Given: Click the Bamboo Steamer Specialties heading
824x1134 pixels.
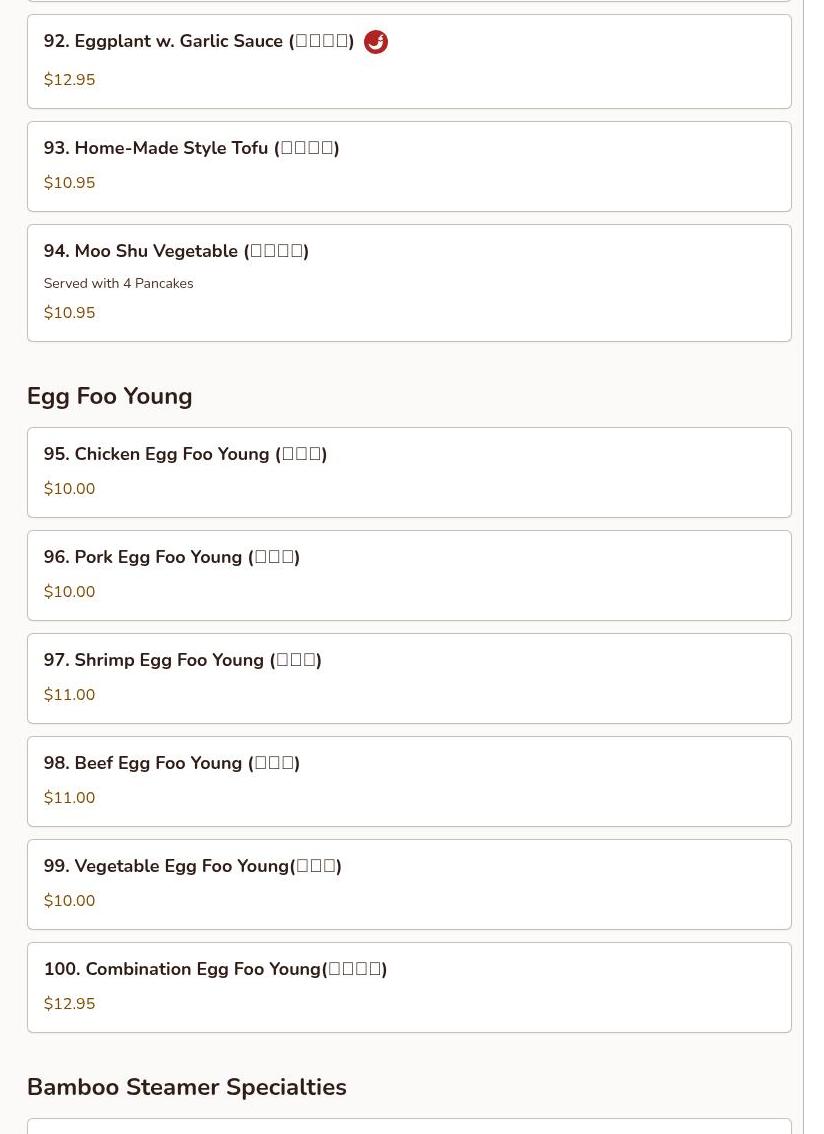Looking at the screenshot, I should (187, 1087).
